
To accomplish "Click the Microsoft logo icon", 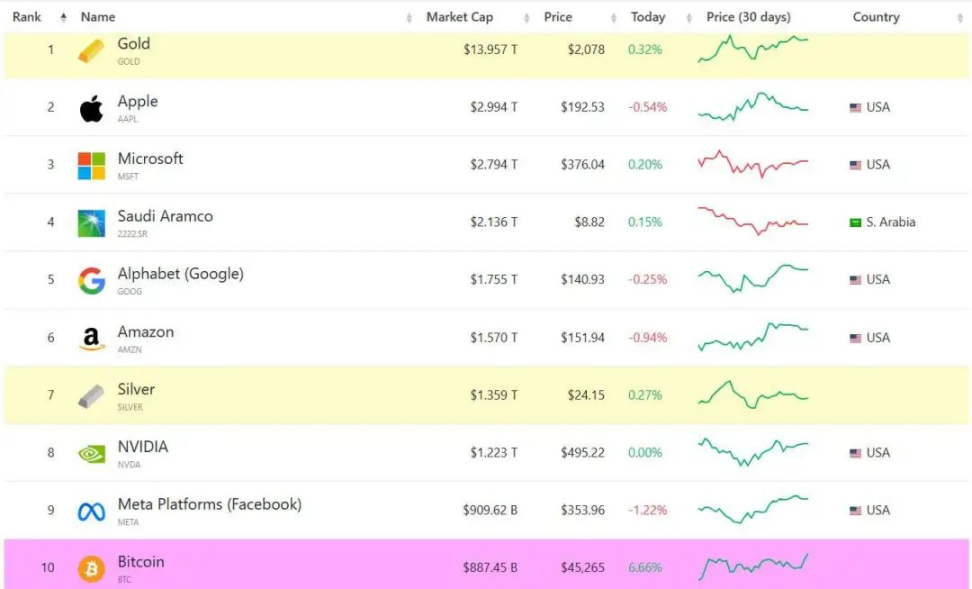I will [91, 166].
